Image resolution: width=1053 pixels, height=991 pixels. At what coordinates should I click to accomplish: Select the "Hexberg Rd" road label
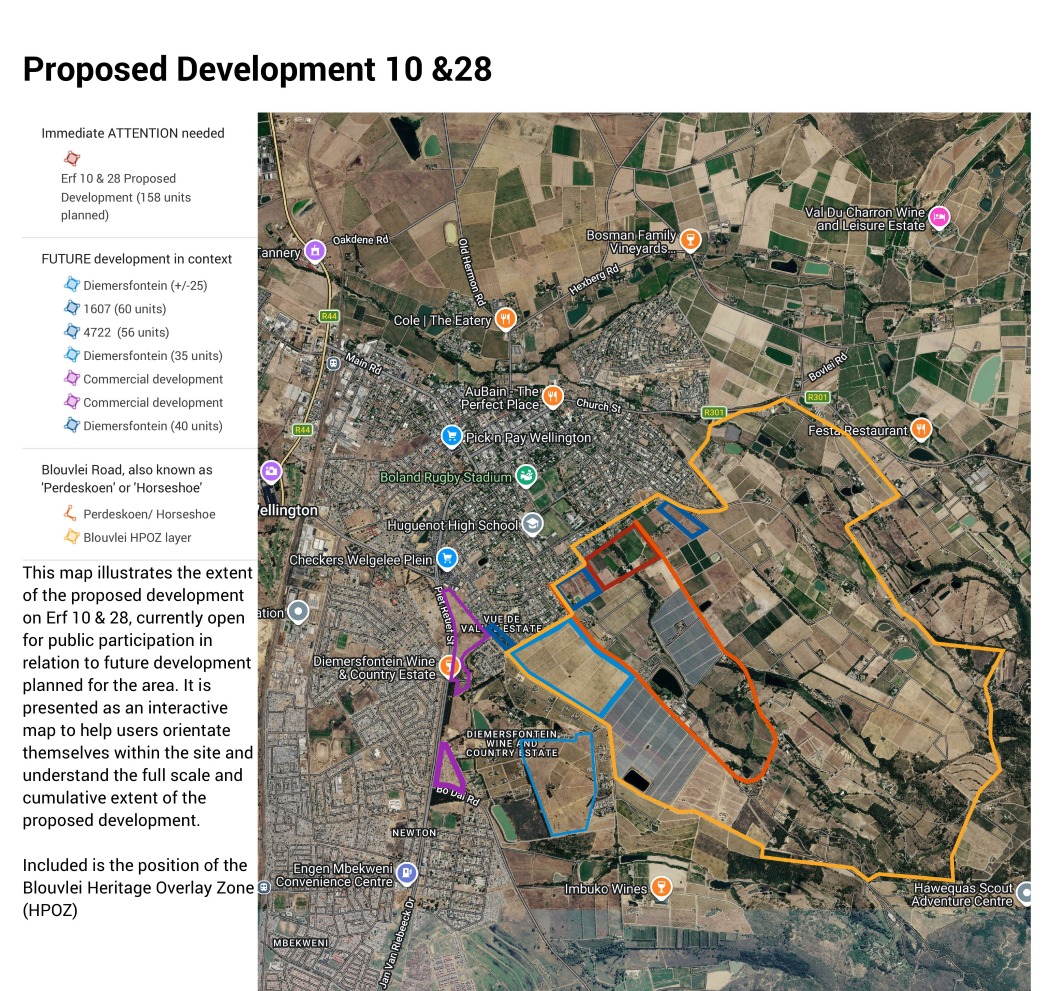(594, 280)
